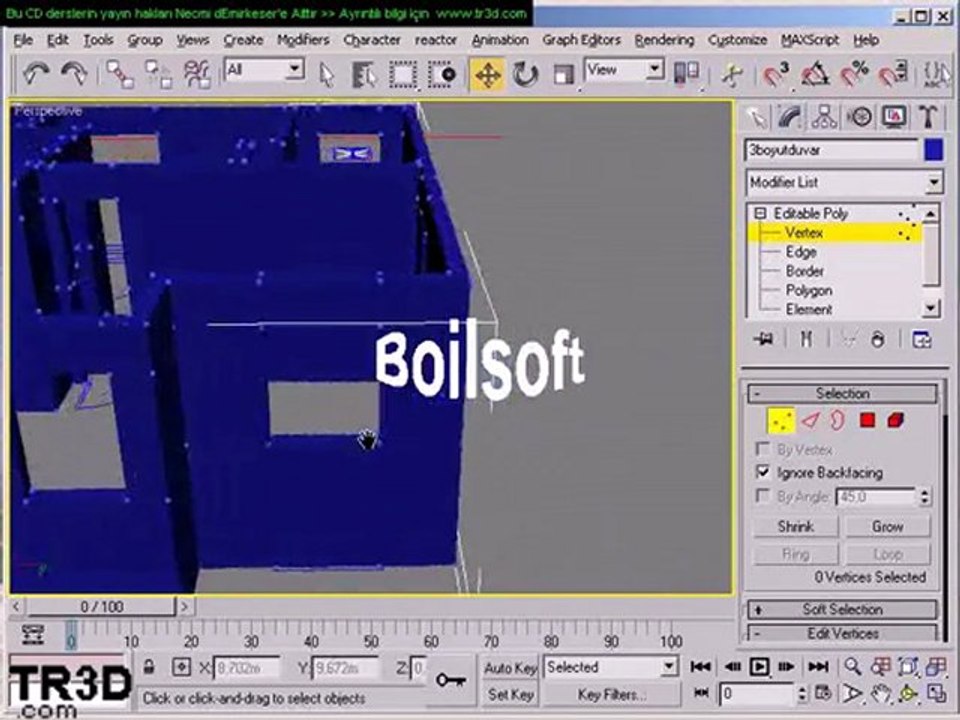
Task: Open the Modify command panel tab
Action: [x=790, y=116]
